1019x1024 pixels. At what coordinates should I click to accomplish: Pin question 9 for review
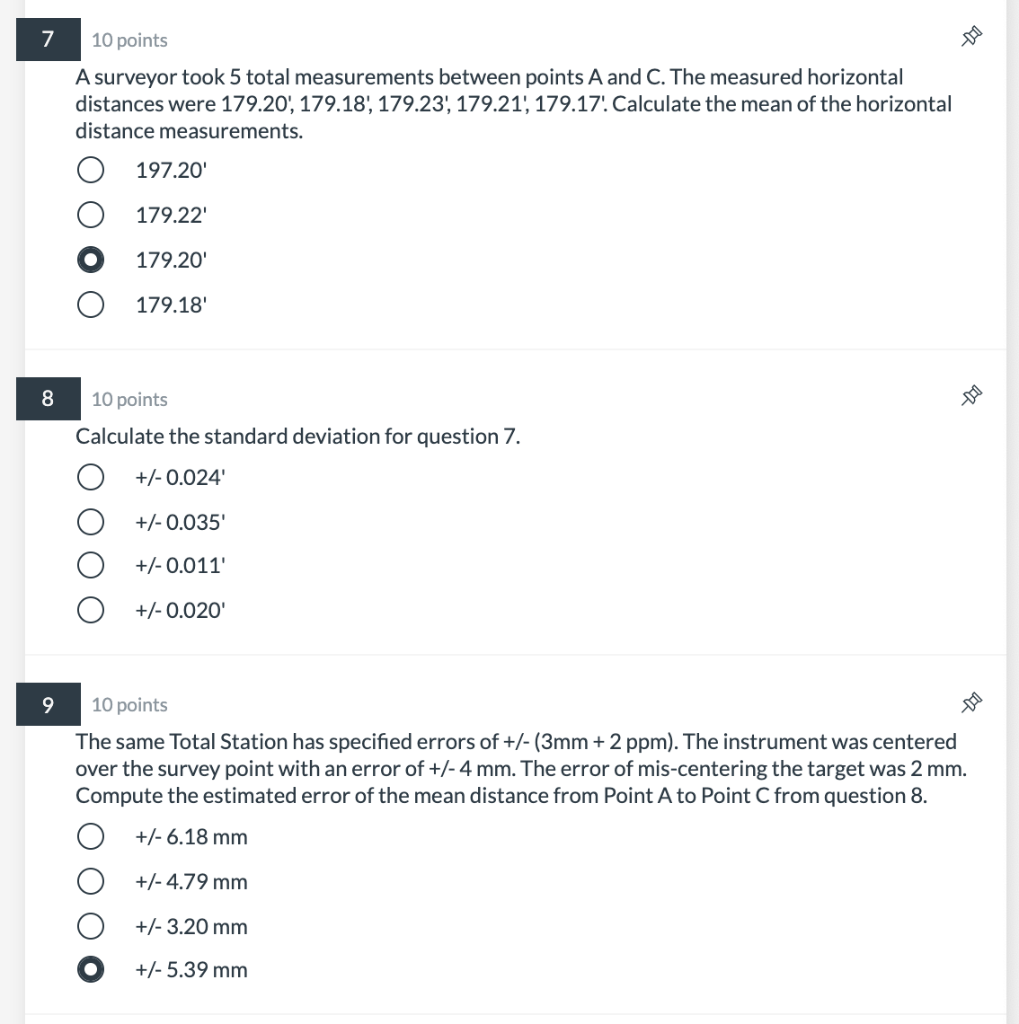(969, 702)
